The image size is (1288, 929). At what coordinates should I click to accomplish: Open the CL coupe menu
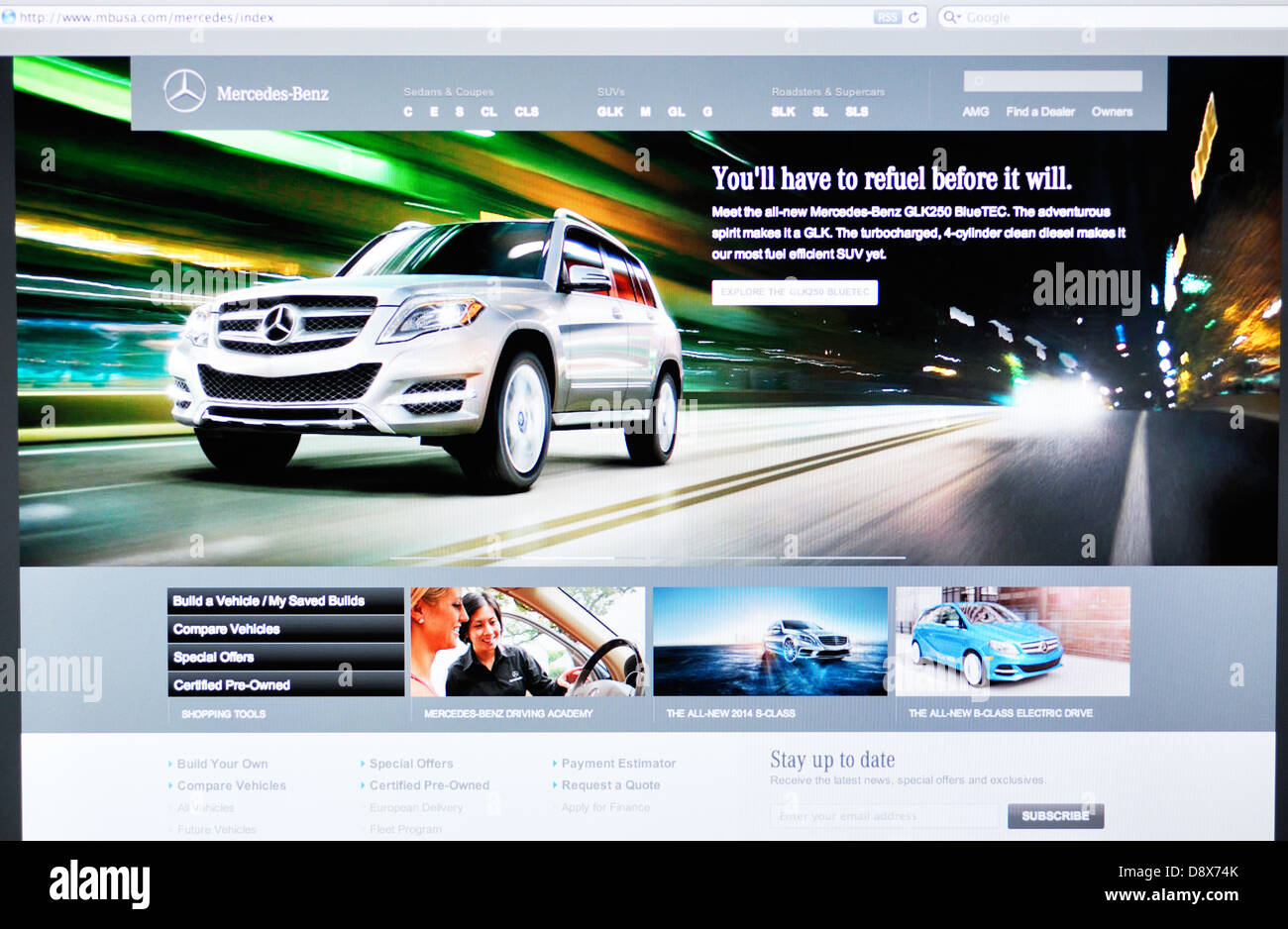(x=488, y=112)
